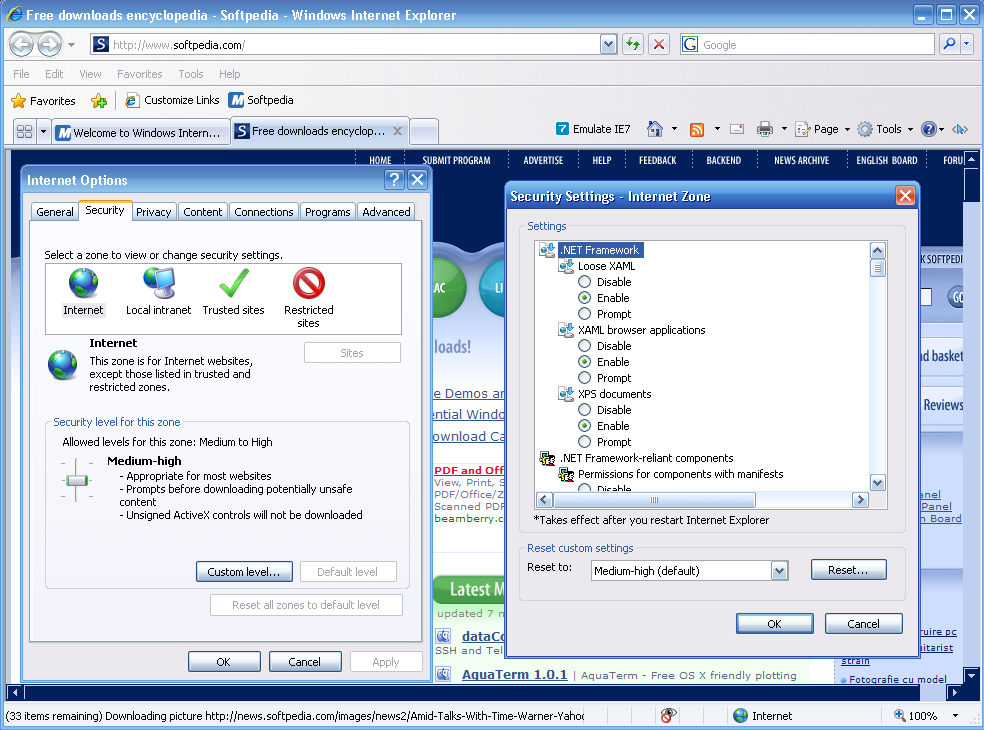The height and width of the screenshot is (730, 984).
Task: Select Prompt under Loose XAML
Action: (584, 314)
